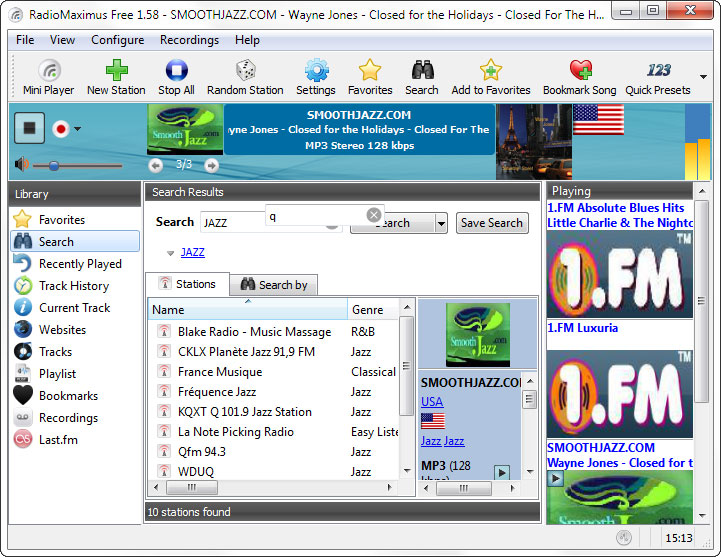Open Playlist in Library
The width and height of the screenshot is (721, 557).
tap(75, 373)
